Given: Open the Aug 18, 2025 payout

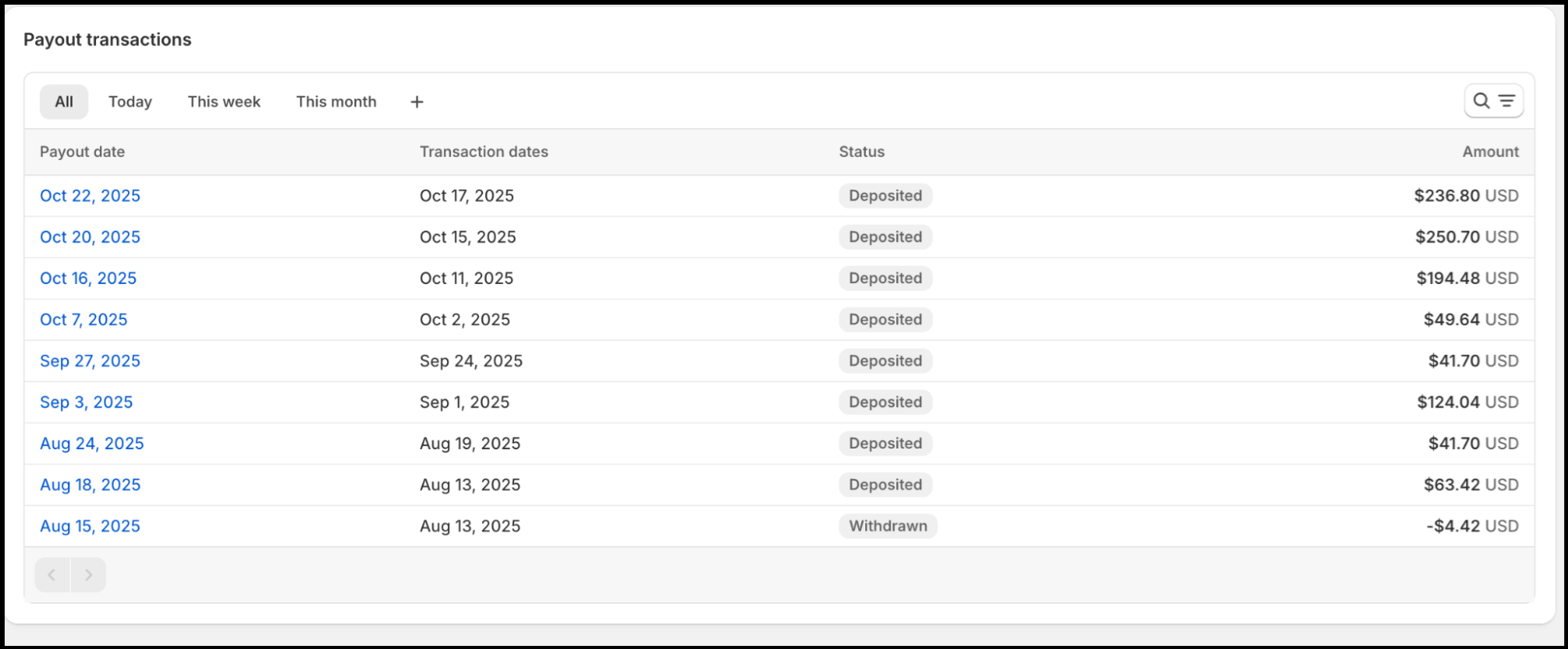Looking at the screenshot, I should pos(90,485).
